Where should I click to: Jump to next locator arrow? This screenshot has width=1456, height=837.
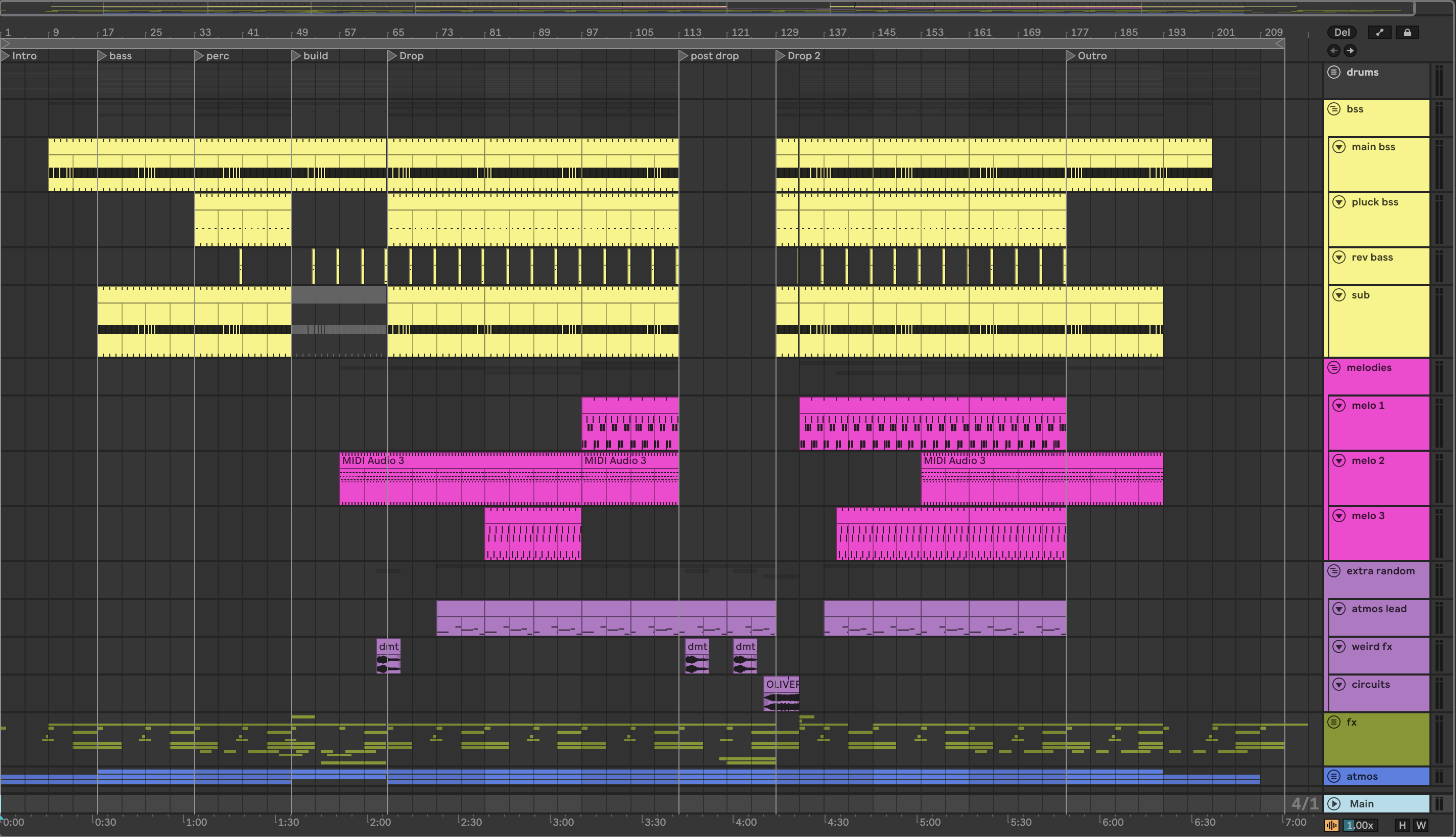coord(1350,51)
